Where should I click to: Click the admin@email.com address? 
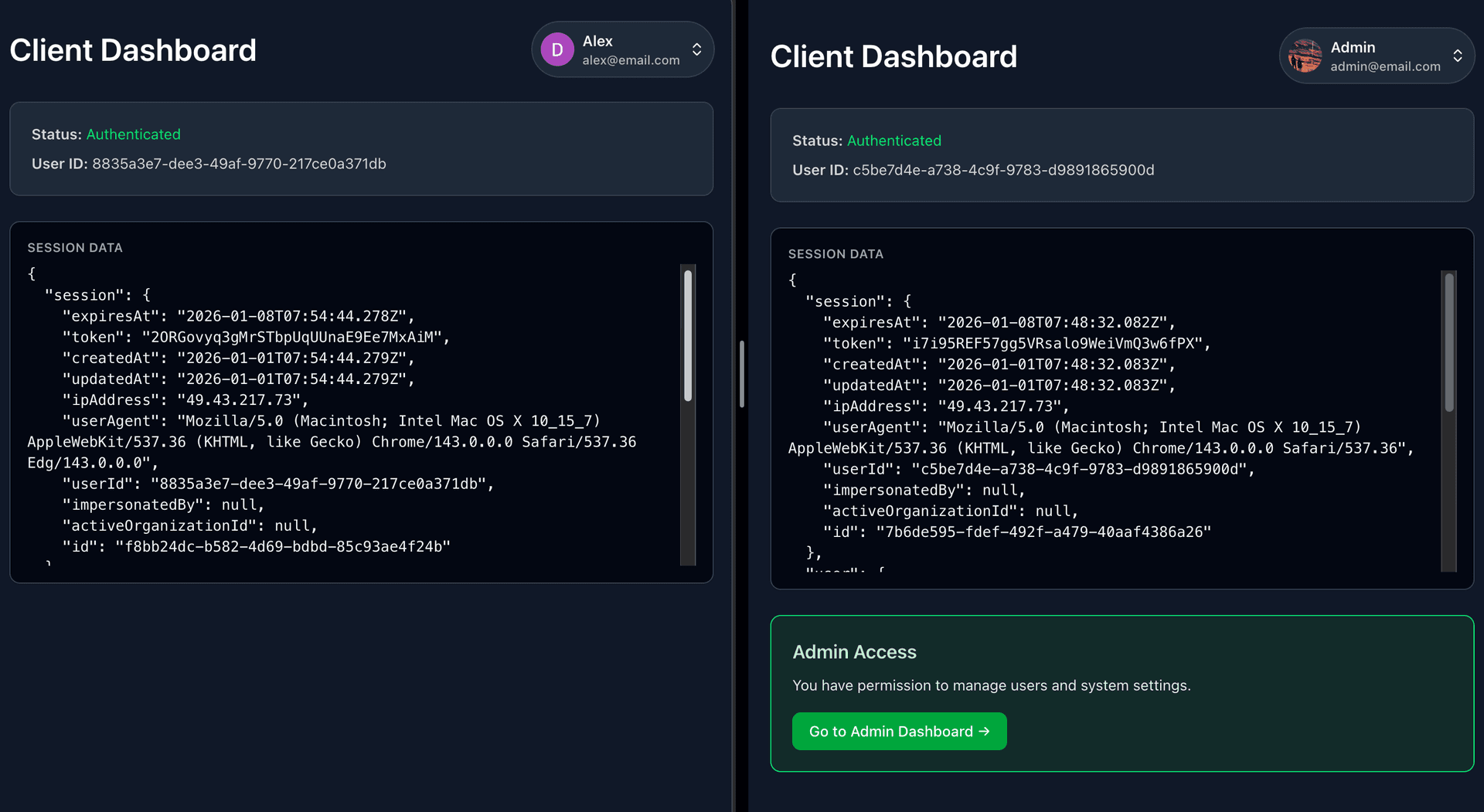[1385, 66]
